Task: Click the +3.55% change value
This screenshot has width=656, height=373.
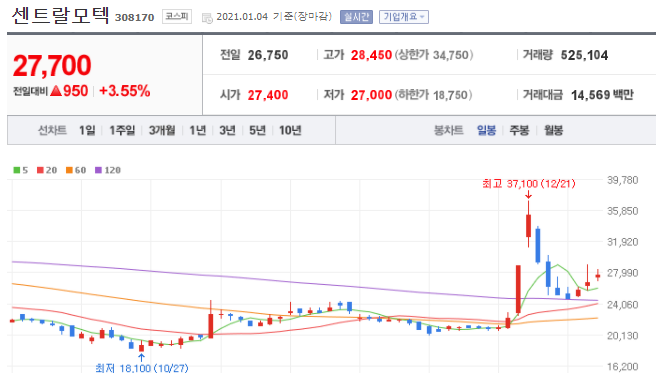Action: (125, 91)
